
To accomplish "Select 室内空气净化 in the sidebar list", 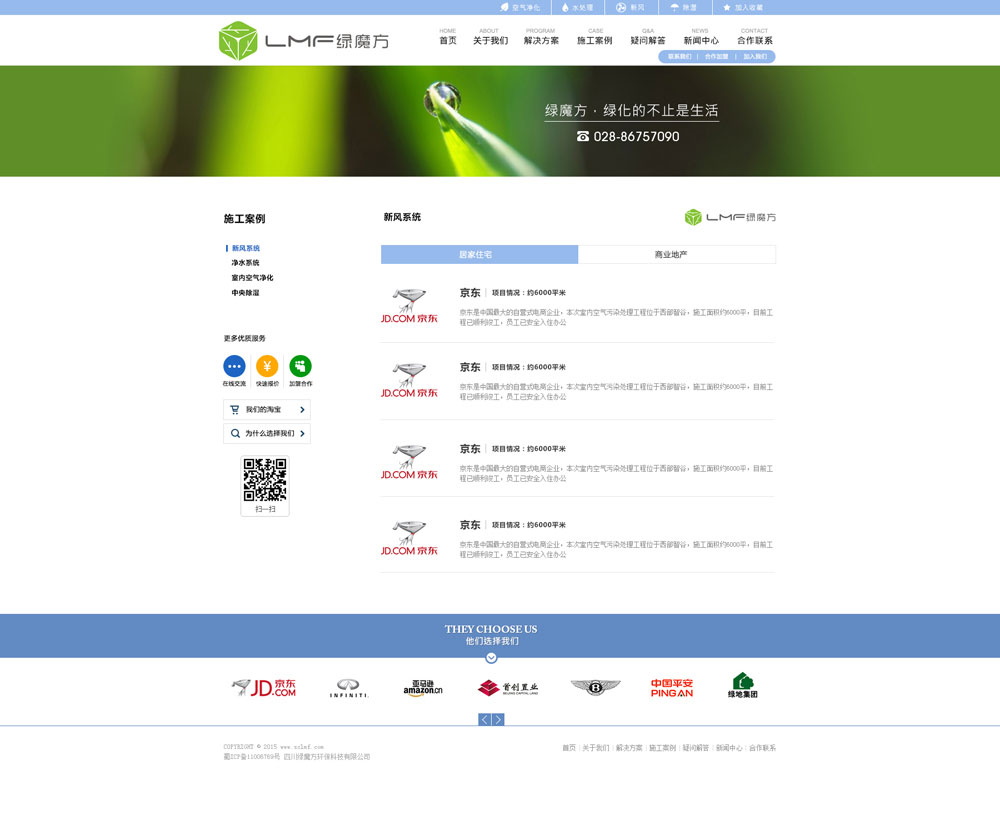I will pos(252,278).
